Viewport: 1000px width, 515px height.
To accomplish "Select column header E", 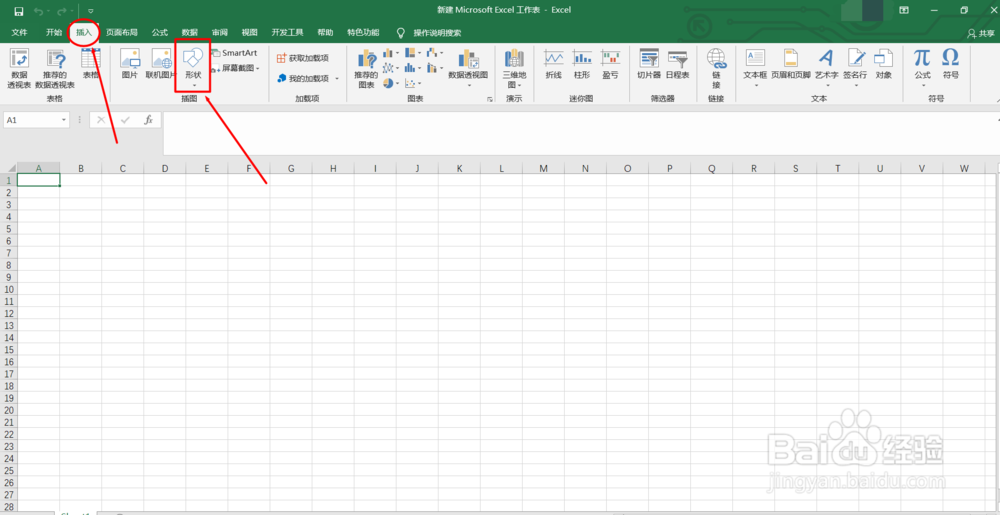I will [x=207, y=168].
